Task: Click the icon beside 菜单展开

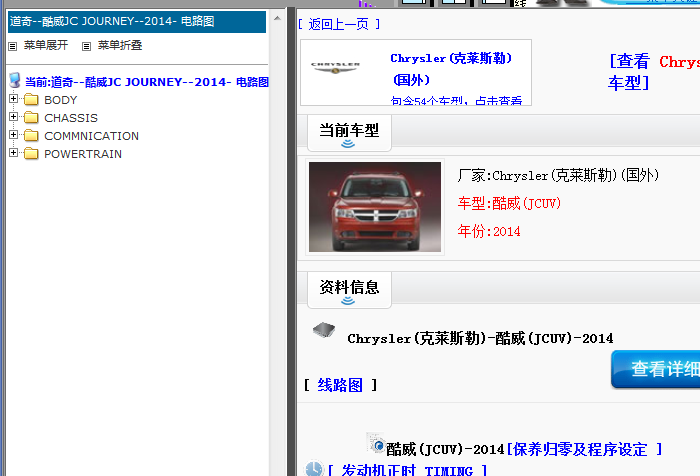Action: 12,46
